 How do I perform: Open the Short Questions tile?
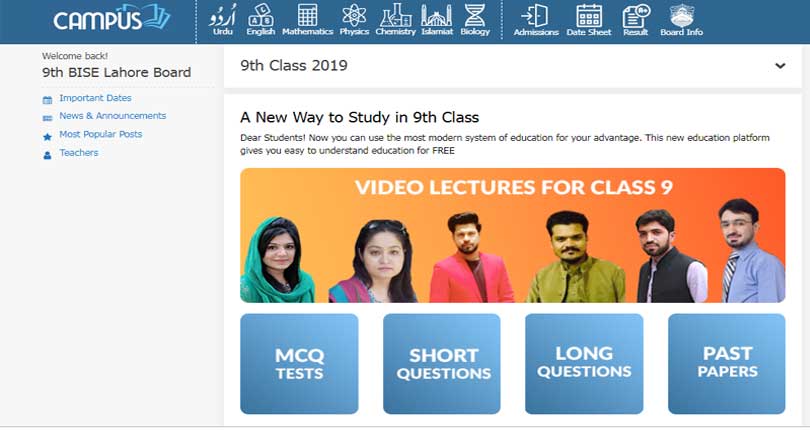click(442, 364)
